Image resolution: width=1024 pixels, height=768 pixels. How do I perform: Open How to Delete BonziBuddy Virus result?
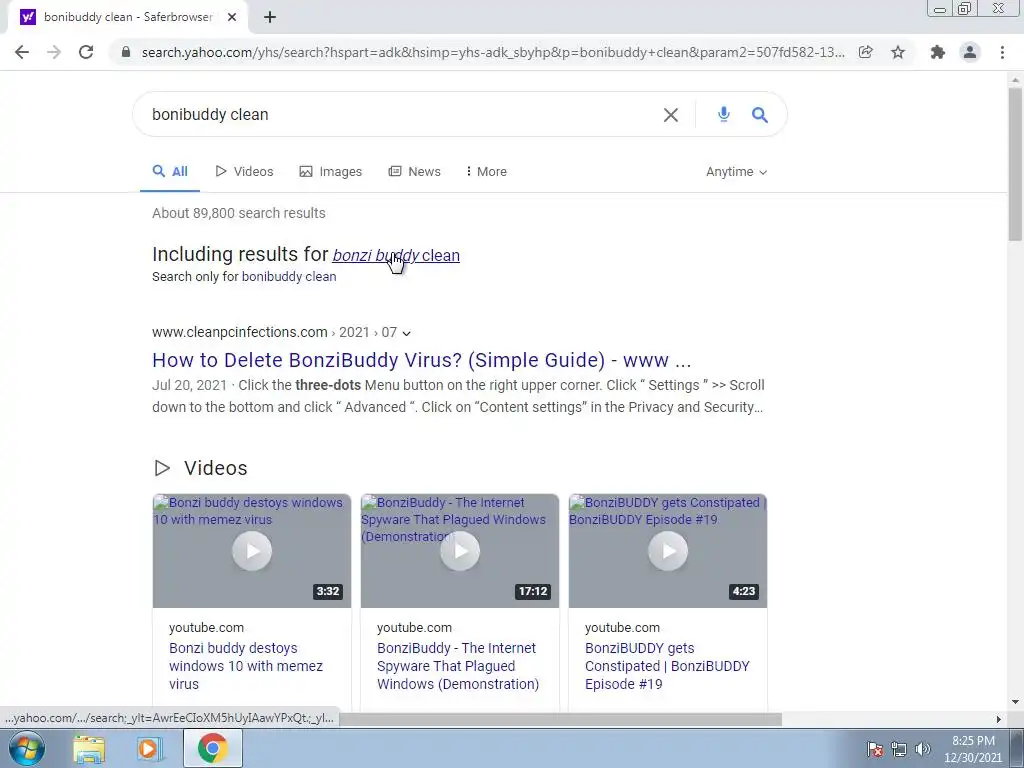[x=421, y=360]
